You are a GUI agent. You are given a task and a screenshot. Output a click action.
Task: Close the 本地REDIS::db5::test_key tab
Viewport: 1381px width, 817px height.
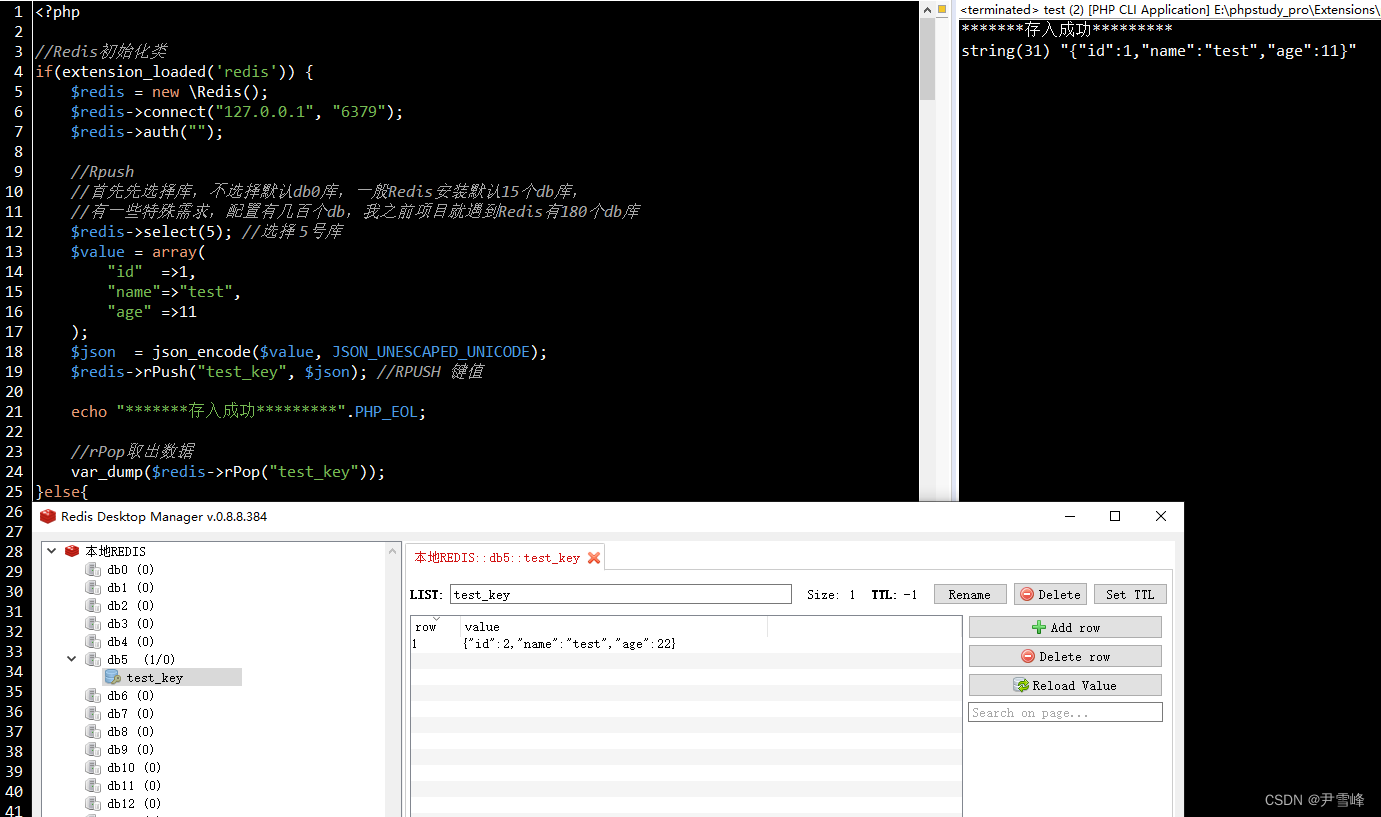594,558
